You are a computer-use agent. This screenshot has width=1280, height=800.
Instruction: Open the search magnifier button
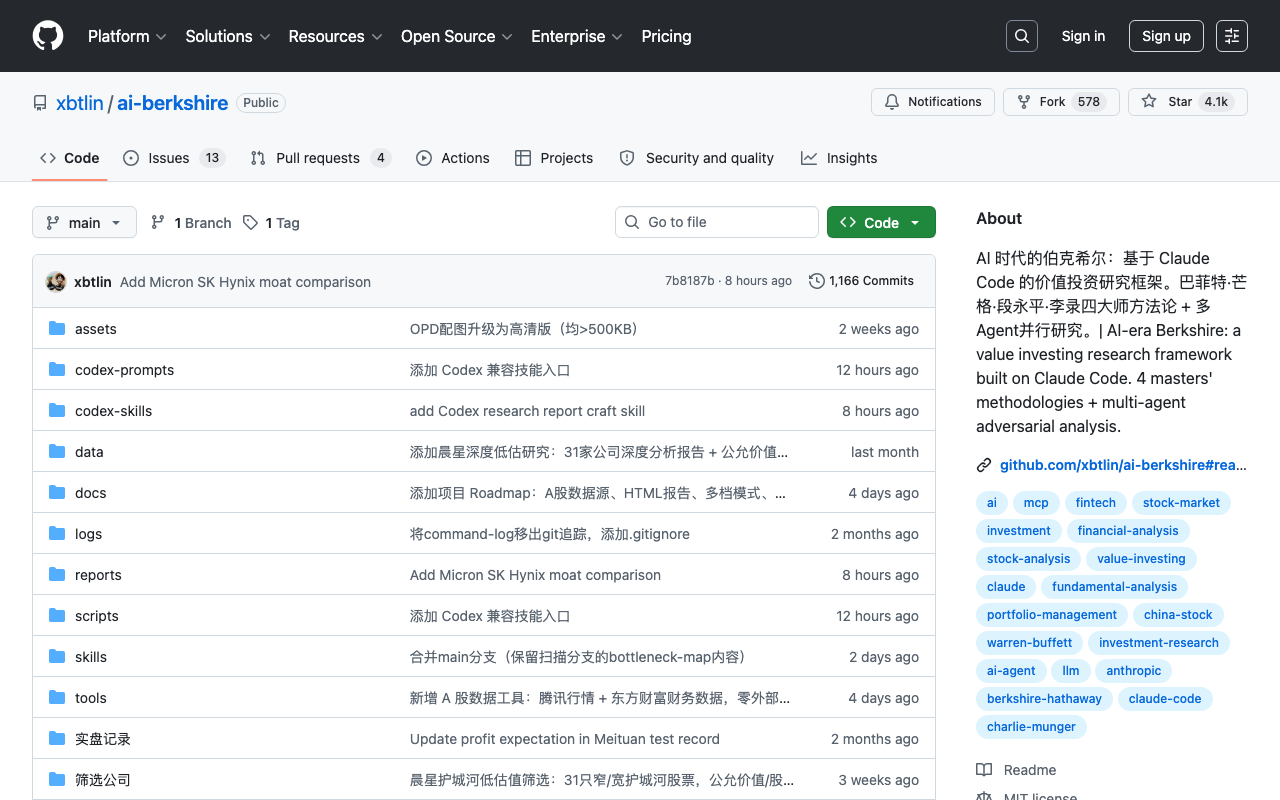[x=1022, y=36]
